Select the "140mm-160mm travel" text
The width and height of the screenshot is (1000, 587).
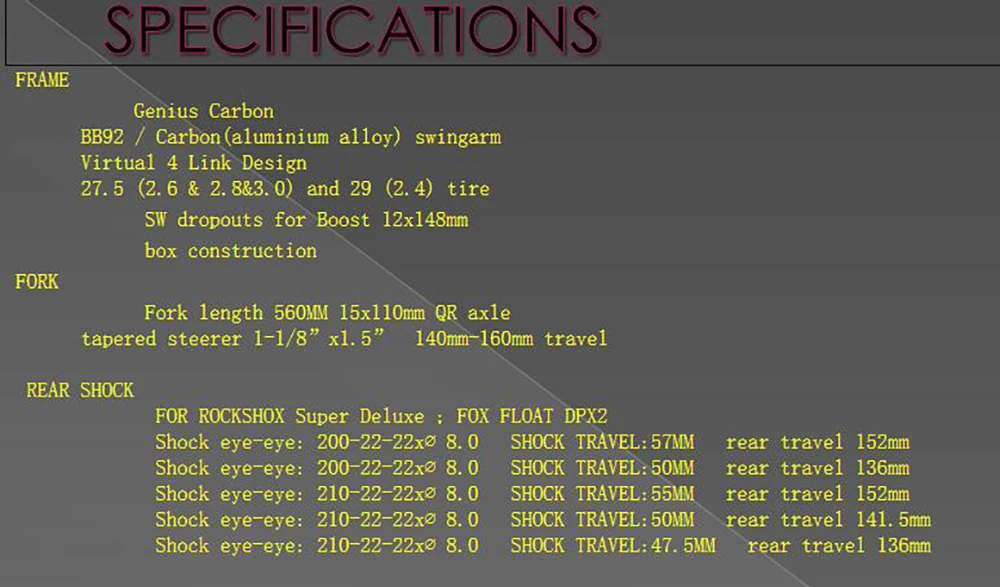(511, 339)
